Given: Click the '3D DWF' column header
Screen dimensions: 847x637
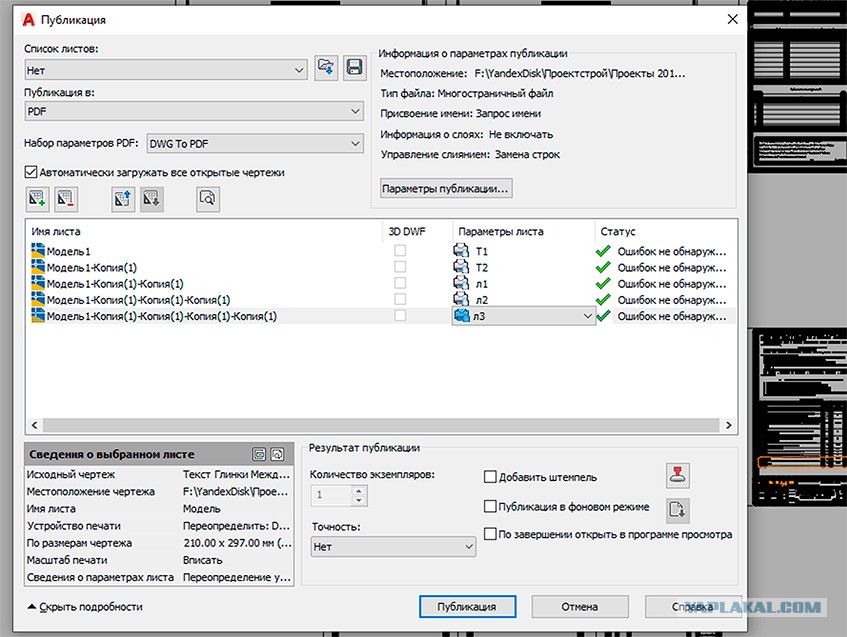Looking at the screenshot, I should click(407, 231).
